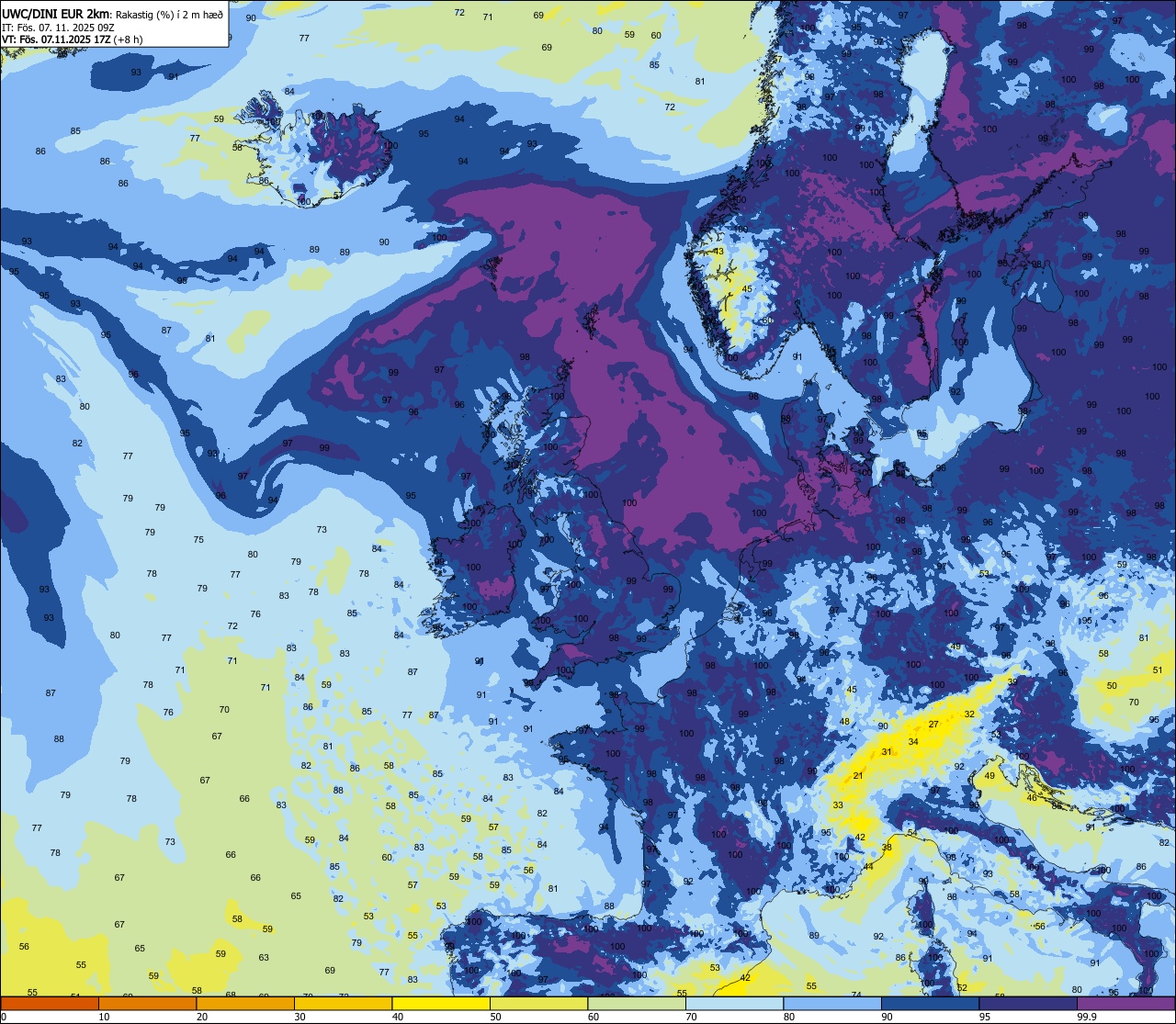Click the 'UWC/DINI EUR 2km' map title
This screenshot has height=1024, width=1176.
click(x=56, y=14)
